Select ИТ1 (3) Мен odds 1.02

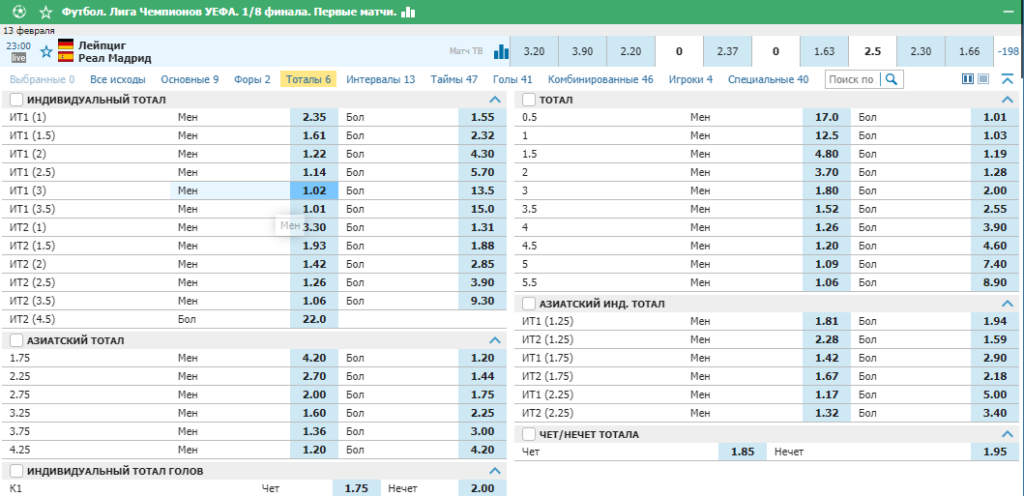coord(314,191)
